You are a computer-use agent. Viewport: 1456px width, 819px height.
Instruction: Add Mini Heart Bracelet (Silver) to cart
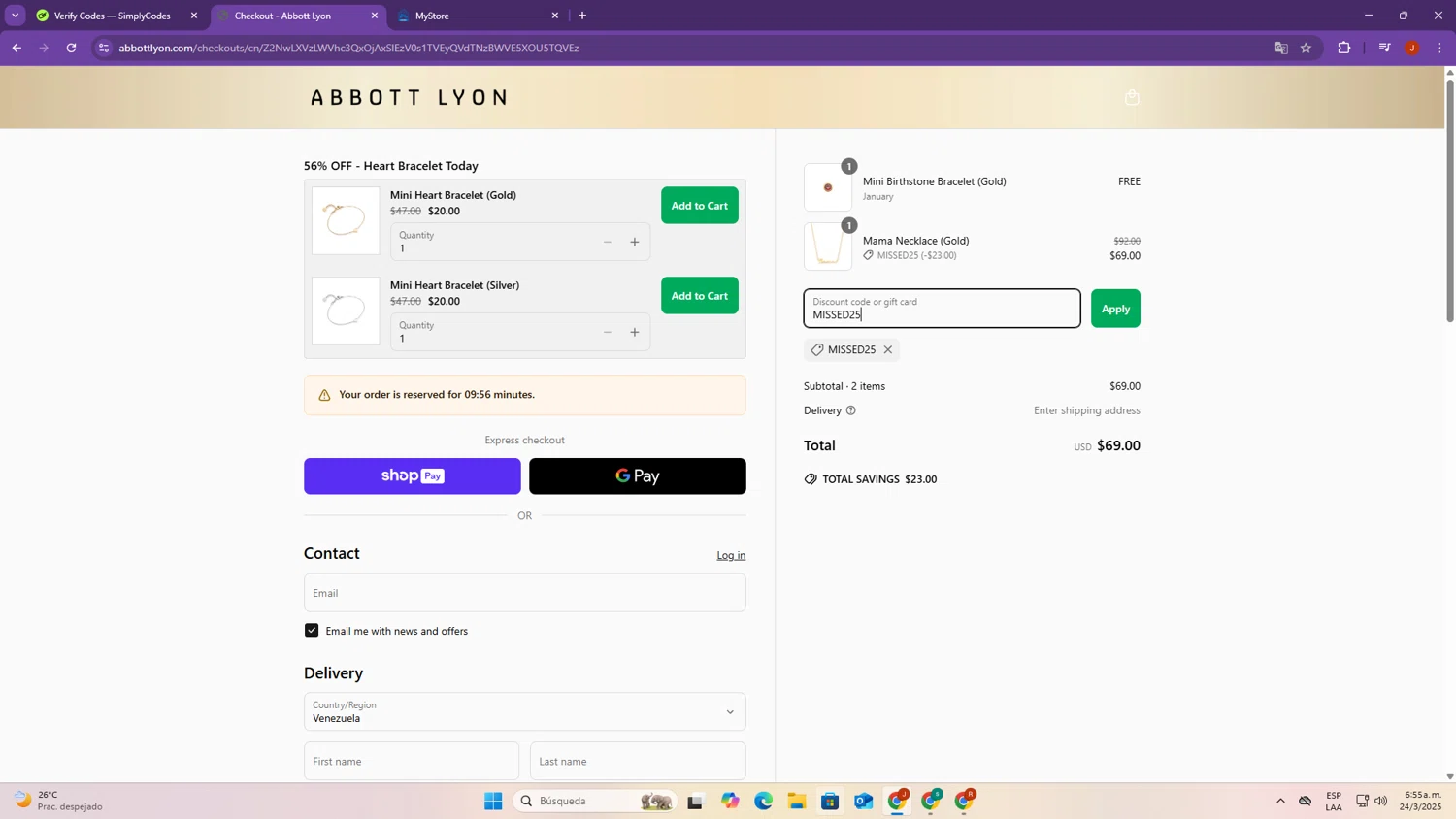pos(699,296)
